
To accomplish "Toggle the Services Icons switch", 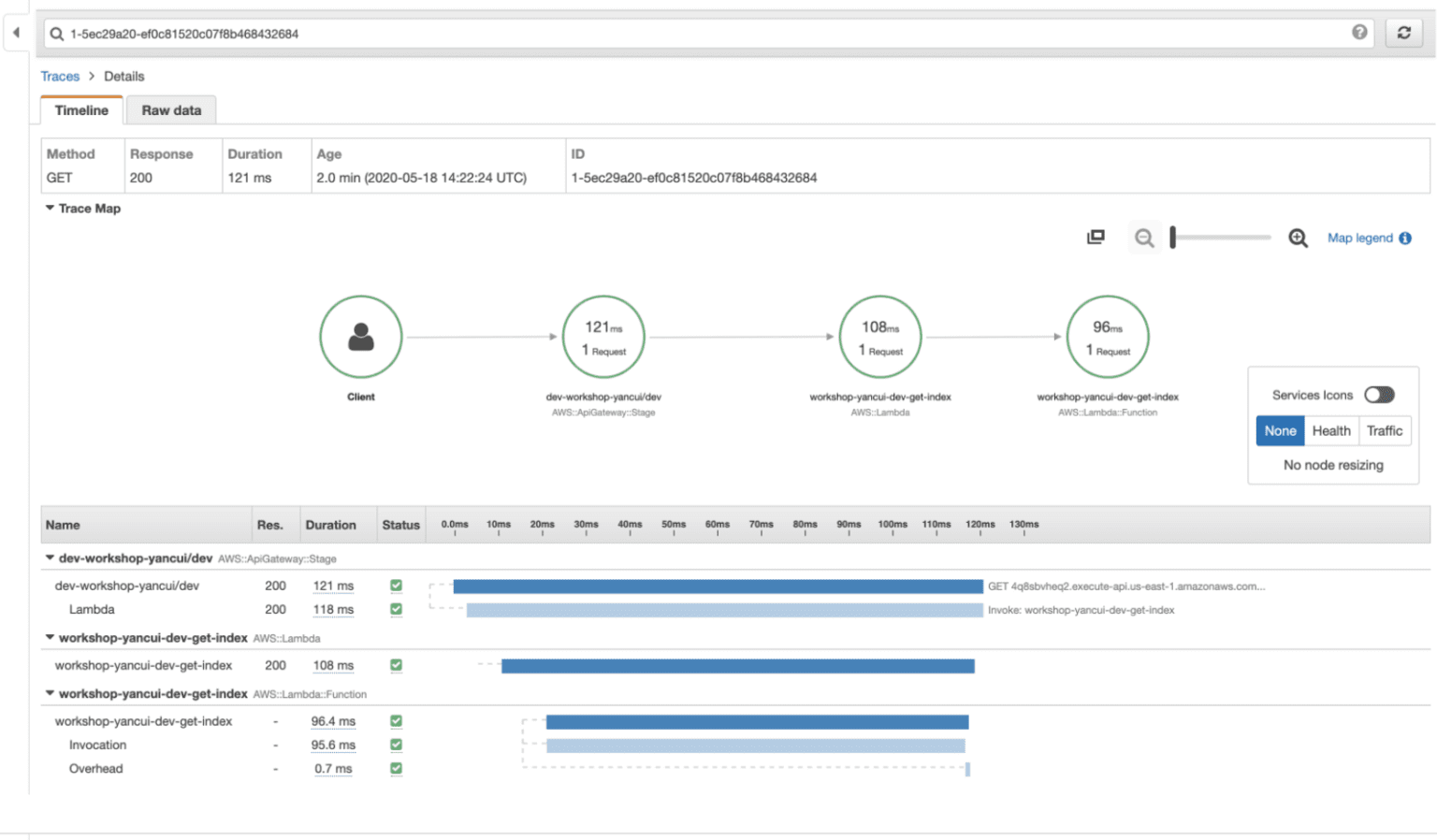I will (1380, 395).
